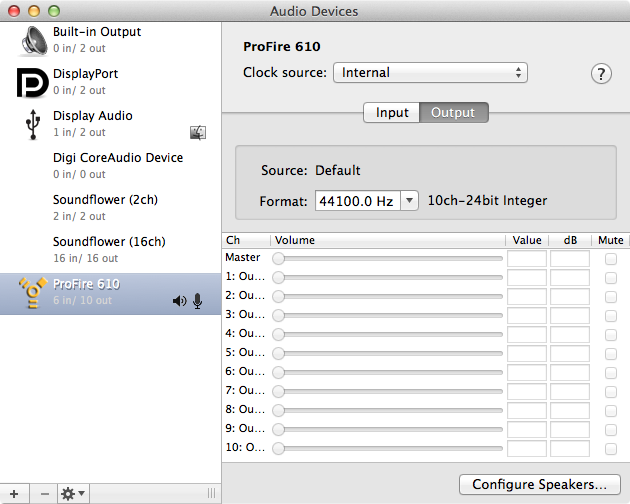Select Soundflower (16ch) device
The width and height of the screenshot is (630, 504).
(x=110, y=250)
